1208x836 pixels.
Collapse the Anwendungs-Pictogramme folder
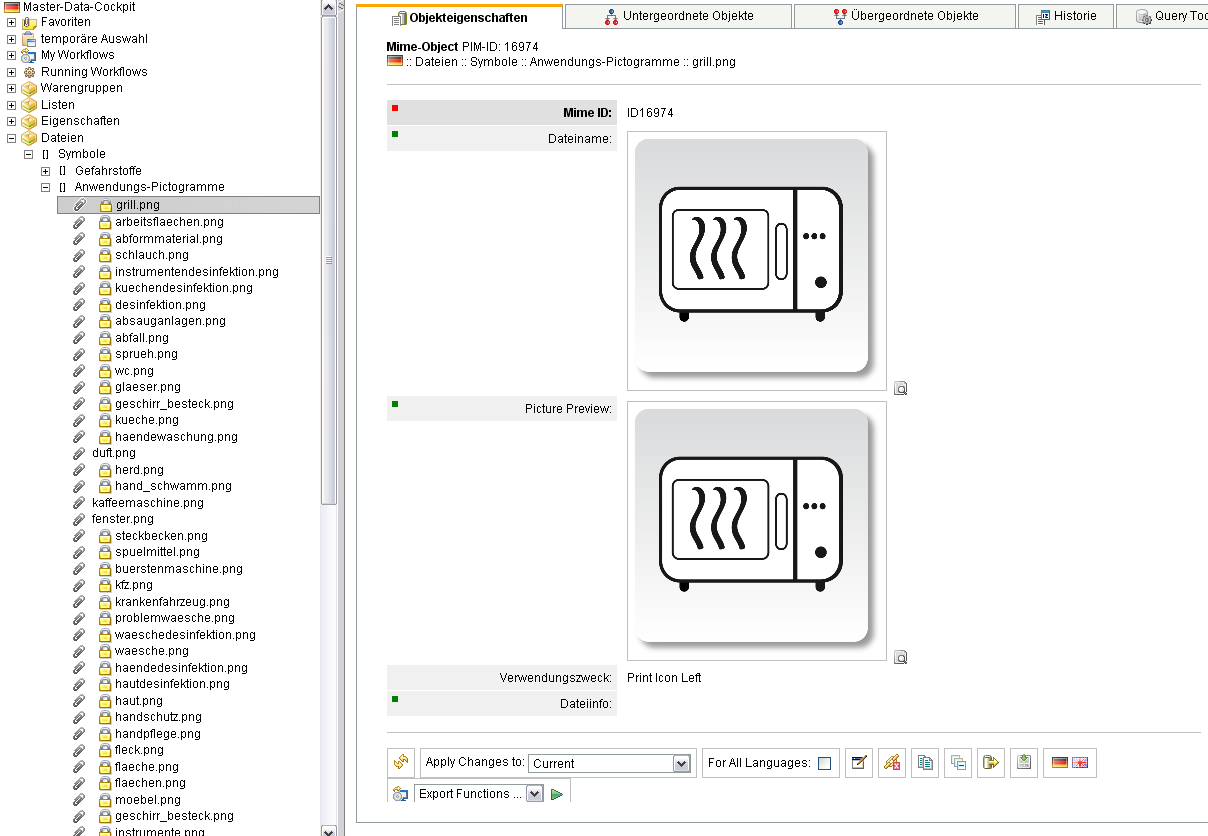45,187
